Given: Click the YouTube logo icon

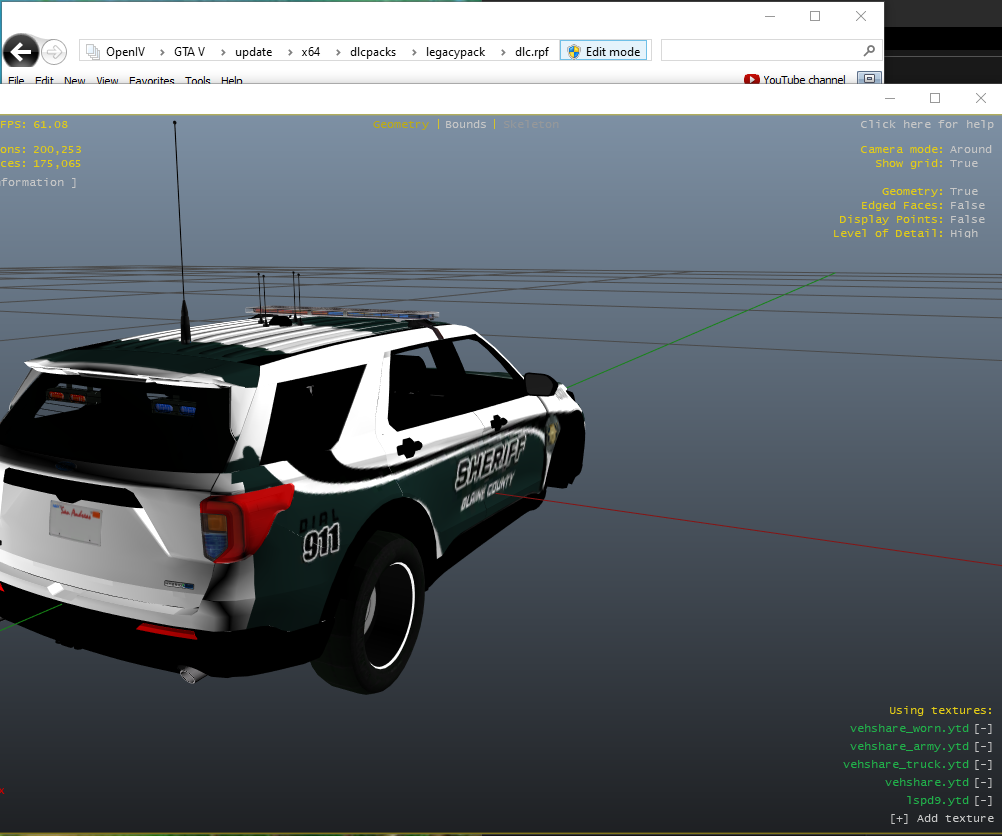Looking at the screenshot, I should coord(752,79).
